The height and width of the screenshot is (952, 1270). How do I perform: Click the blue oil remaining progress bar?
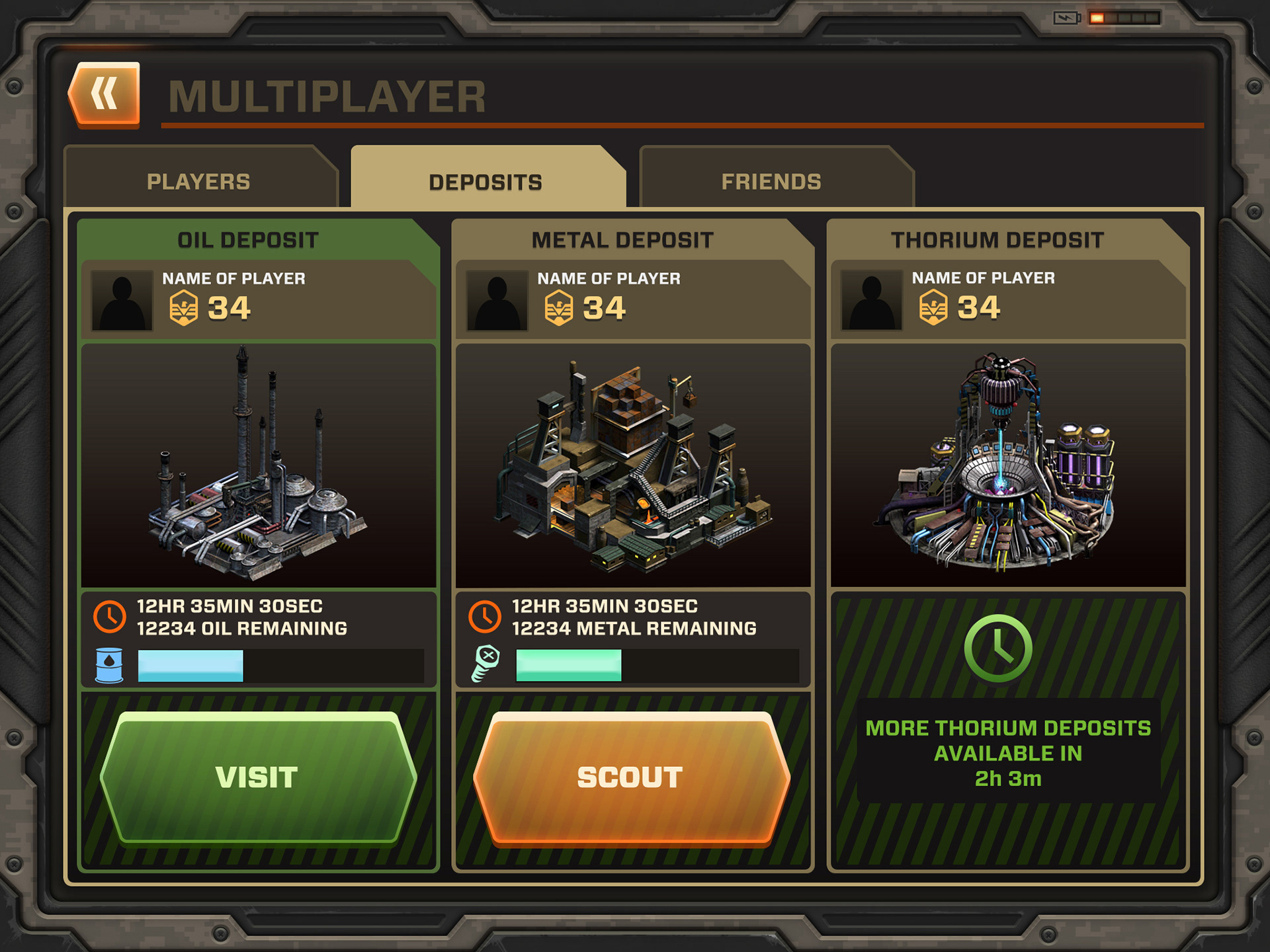[x=280, y=665]
